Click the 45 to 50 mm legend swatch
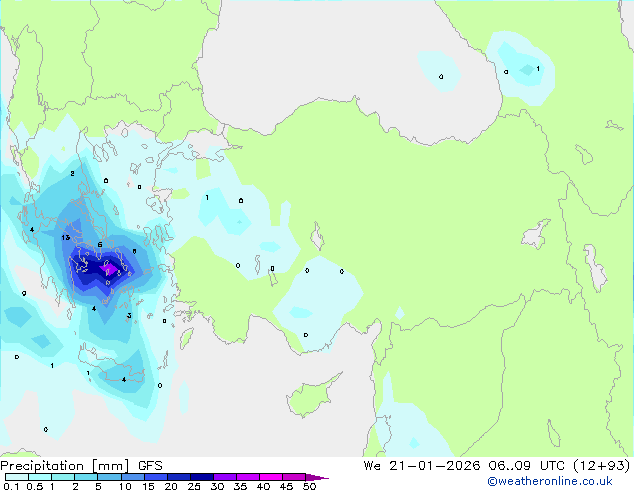 [294, 477]
